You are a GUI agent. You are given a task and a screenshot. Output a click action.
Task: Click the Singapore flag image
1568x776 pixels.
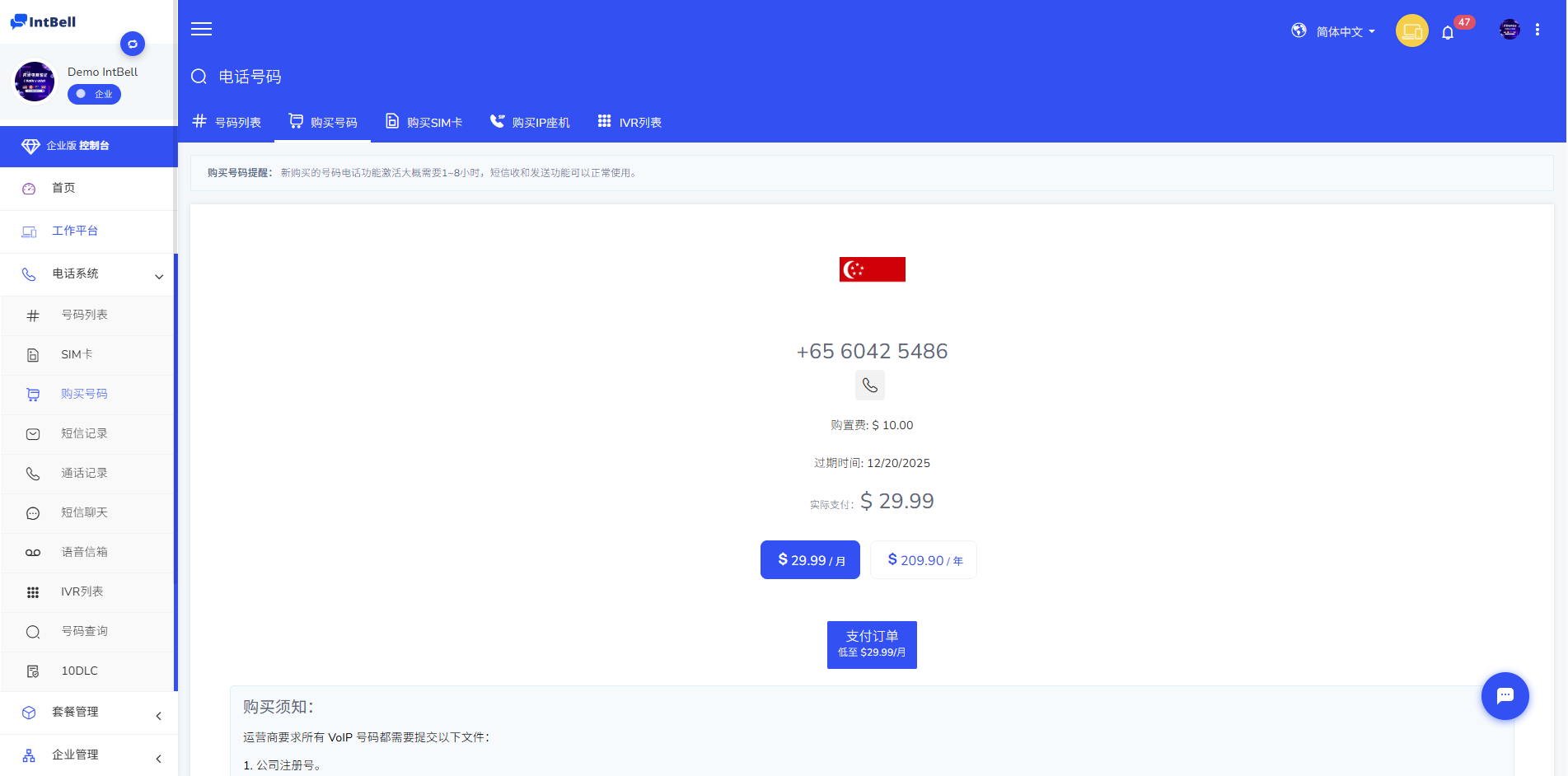pos(872,269)
